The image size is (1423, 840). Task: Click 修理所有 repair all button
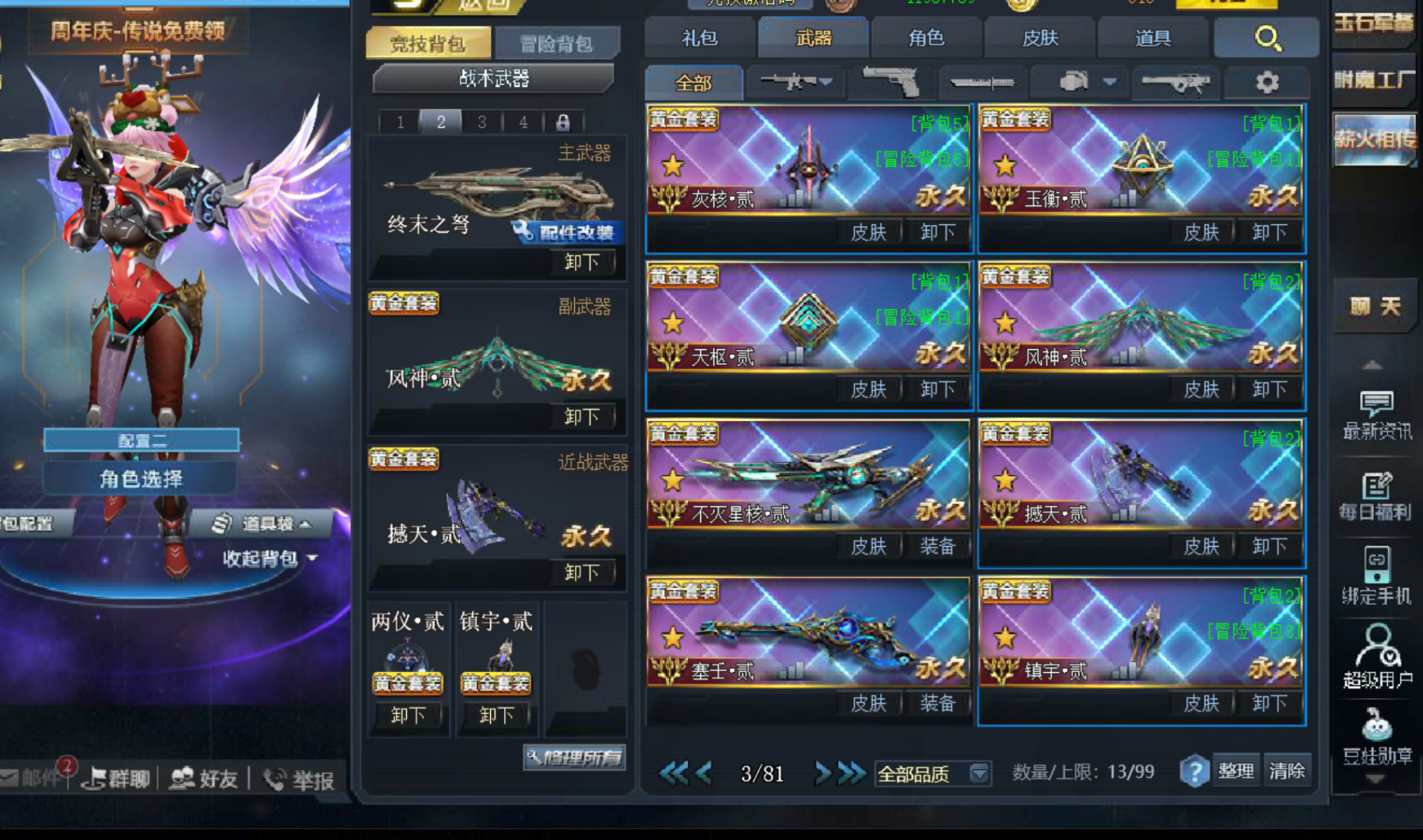click(574, 757)
